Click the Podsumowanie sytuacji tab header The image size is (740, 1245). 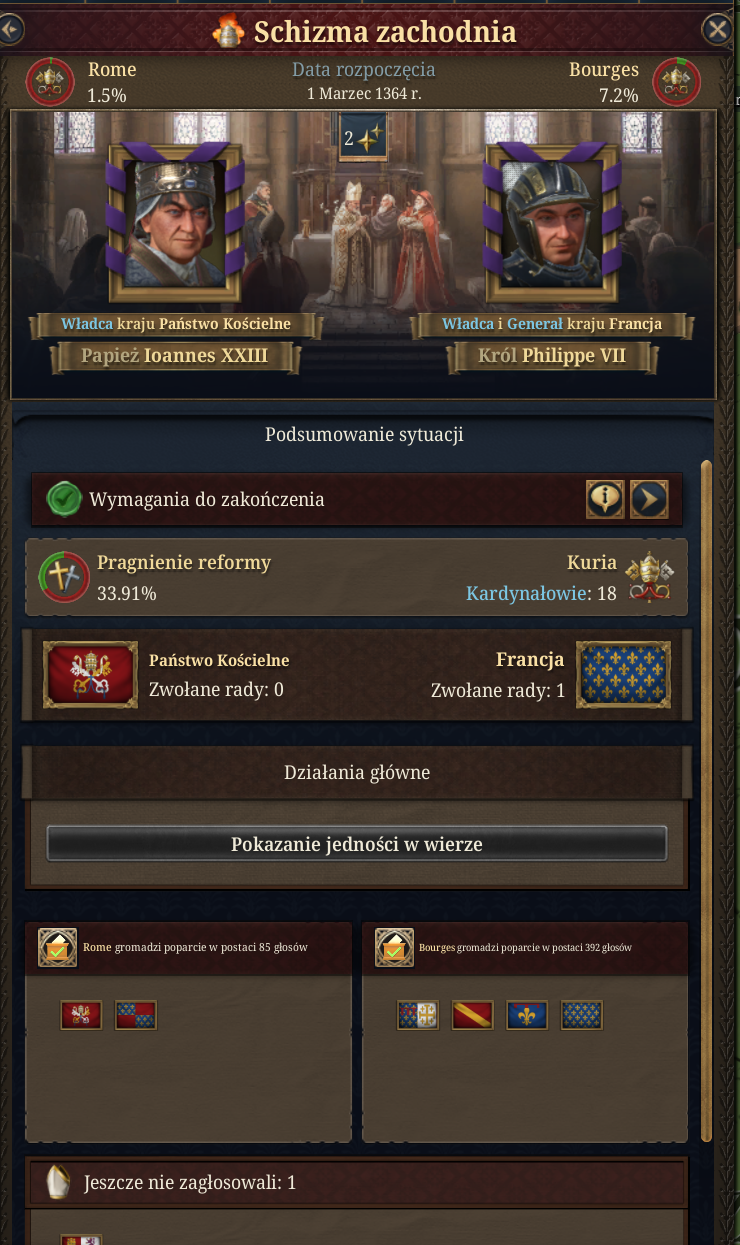click(x=364, y=435)
